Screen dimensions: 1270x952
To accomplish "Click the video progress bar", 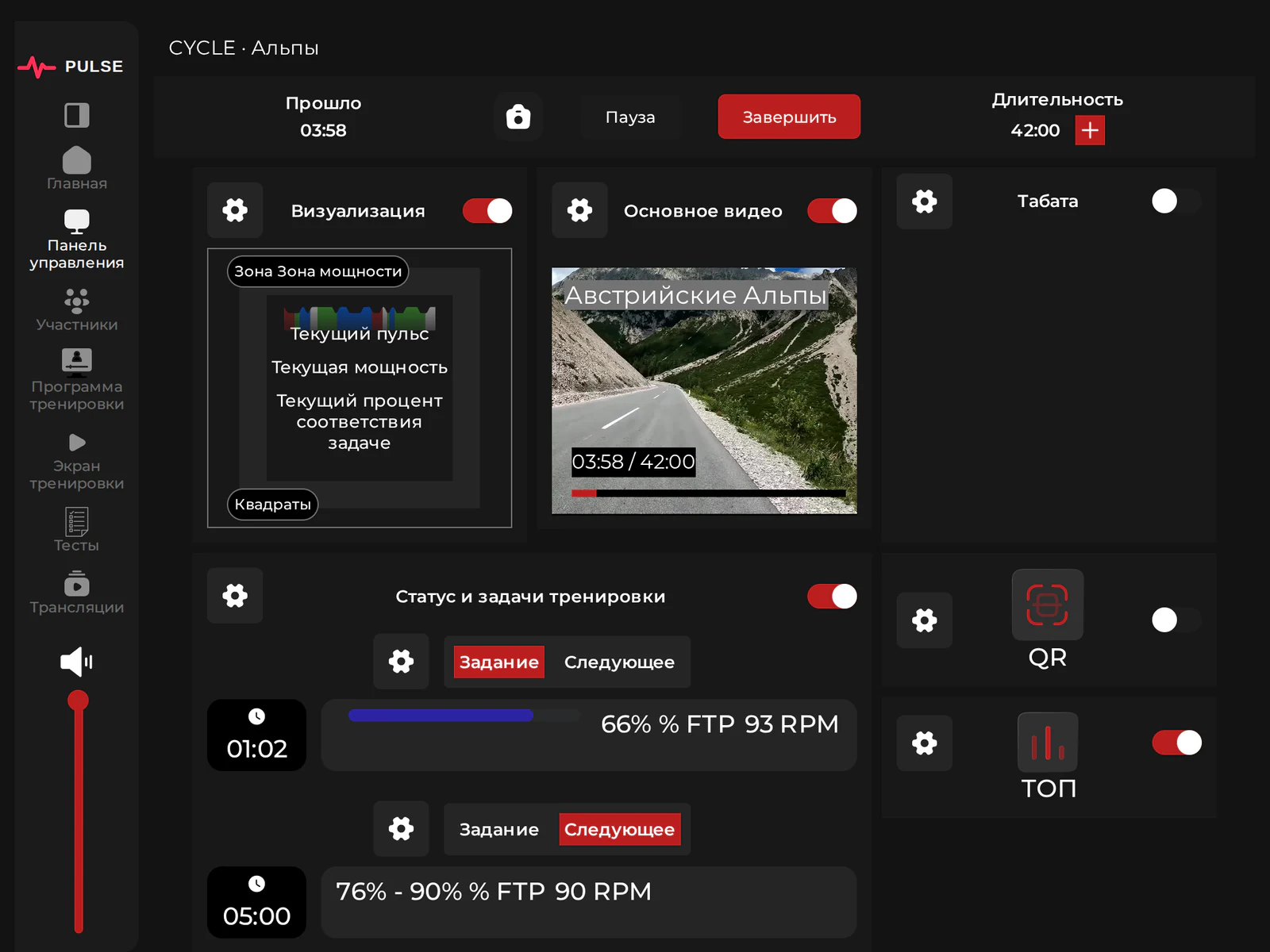I will coord(708,493).
